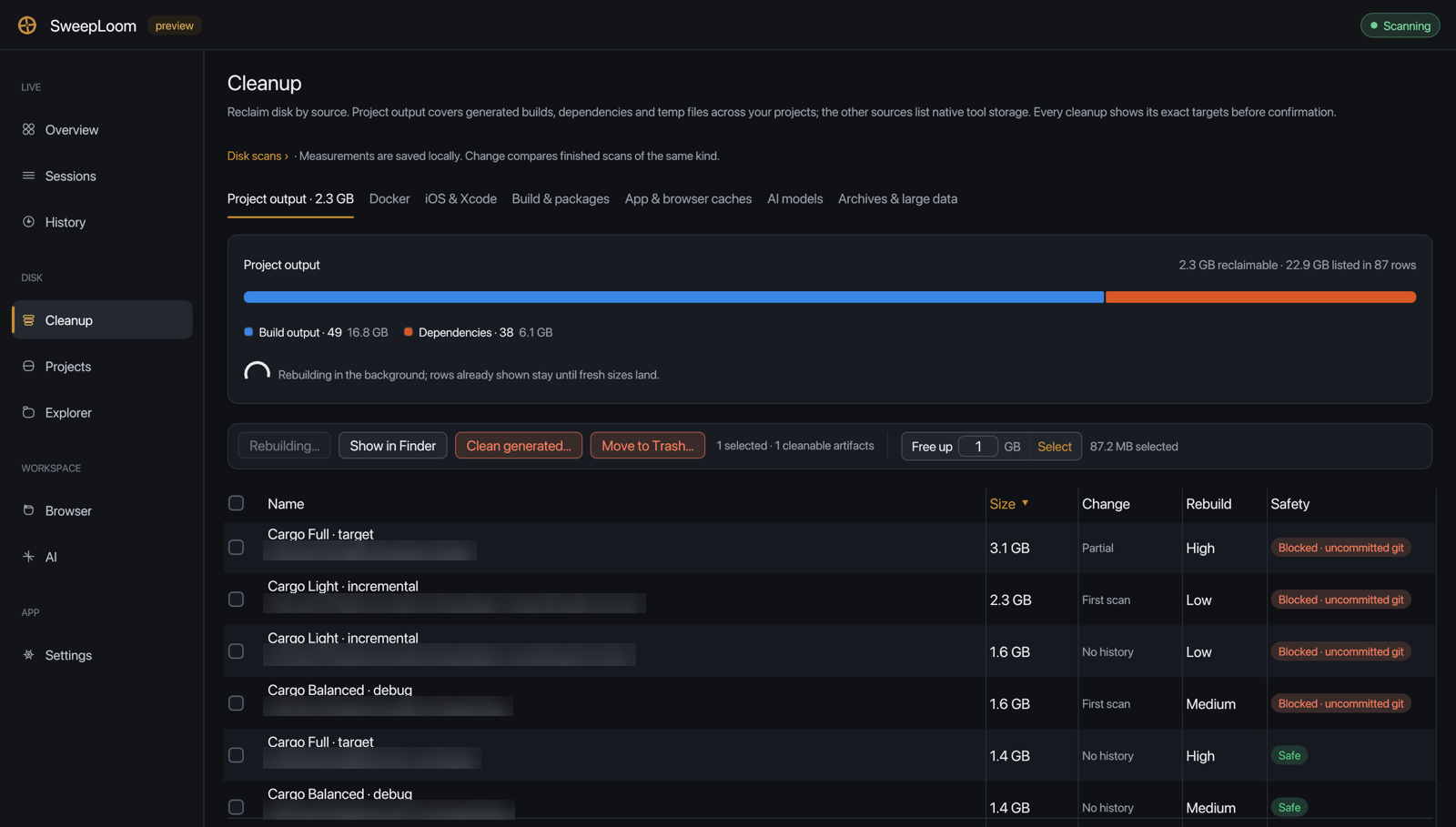The height and width of the screenshot is (827, 1456).
Task: Click the Rebuilding... button
Action: pyautogui.click(x=285, y=446)
